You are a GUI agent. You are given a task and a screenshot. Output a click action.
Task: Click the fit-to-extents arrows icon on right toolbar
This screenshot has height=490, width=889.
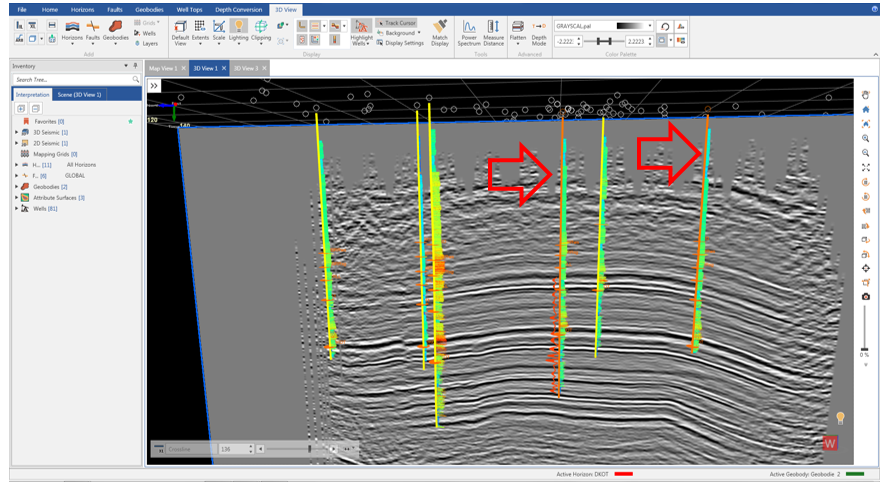point(866,167)
